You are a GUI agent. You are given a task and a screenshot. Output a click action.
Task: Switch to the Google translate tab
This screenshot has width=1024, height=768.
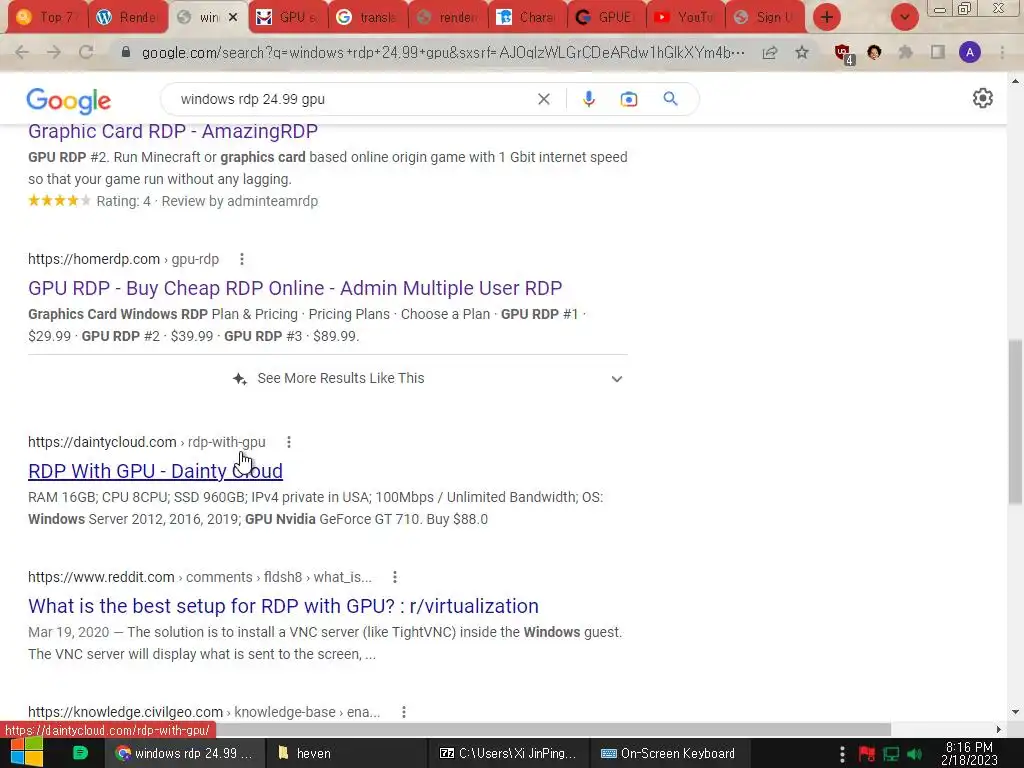pyautogui.click(x=368, y=18)
